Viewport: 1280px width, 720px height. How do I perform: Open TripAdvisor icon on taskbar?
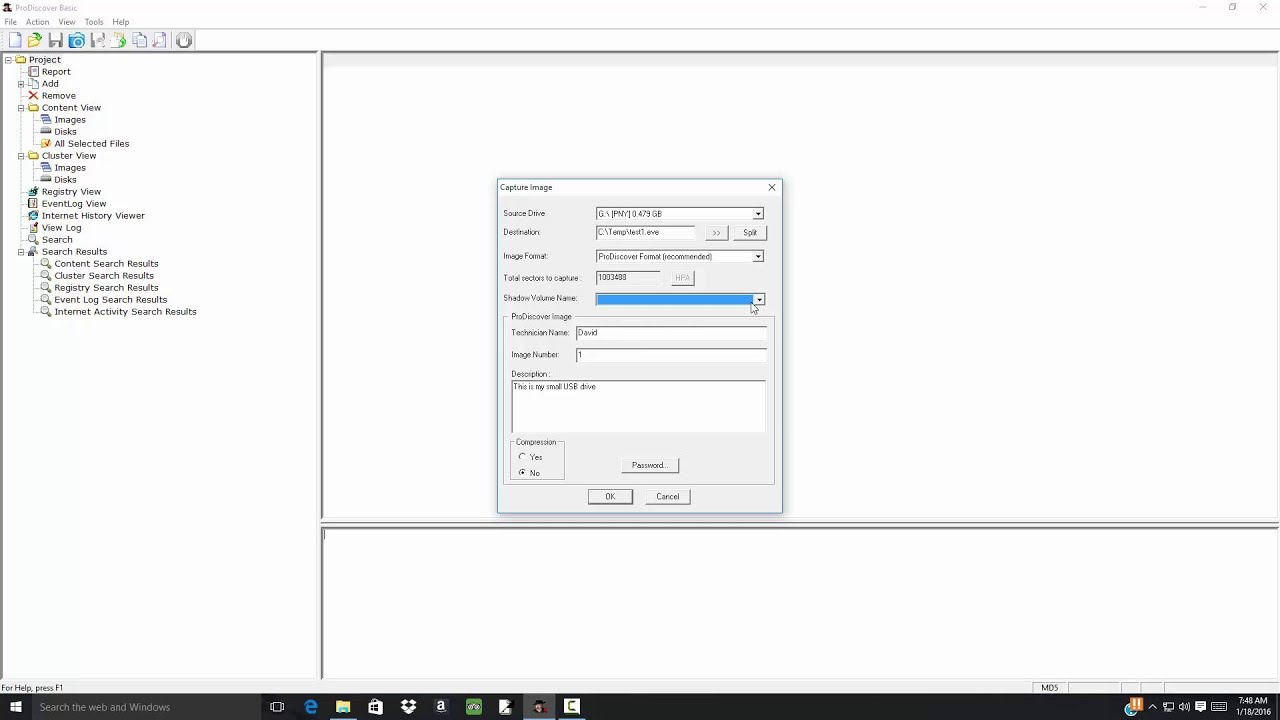coord(473,707)
